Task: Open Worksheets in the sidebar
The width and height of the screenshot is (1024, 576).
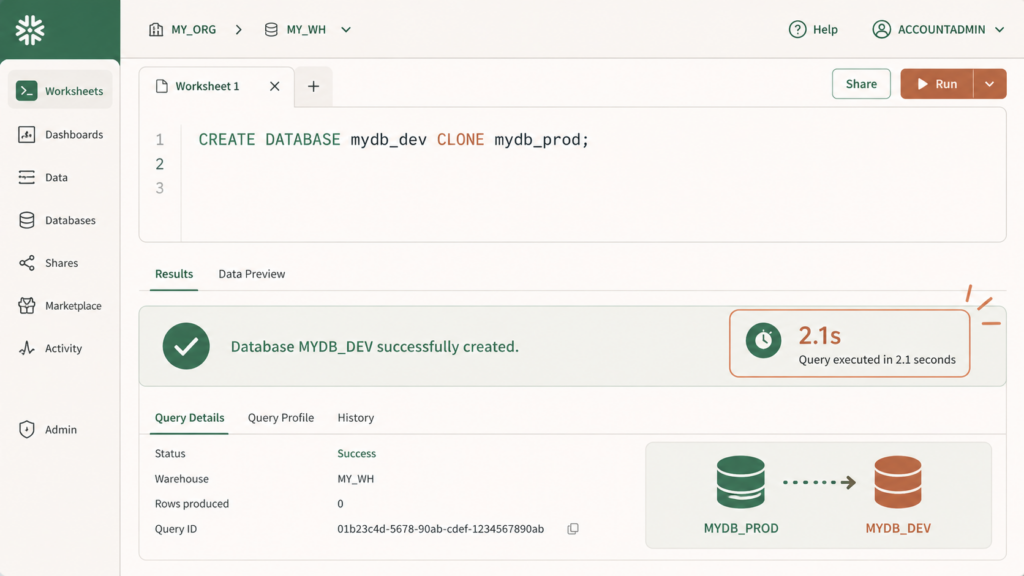Action: pos(60,91)
